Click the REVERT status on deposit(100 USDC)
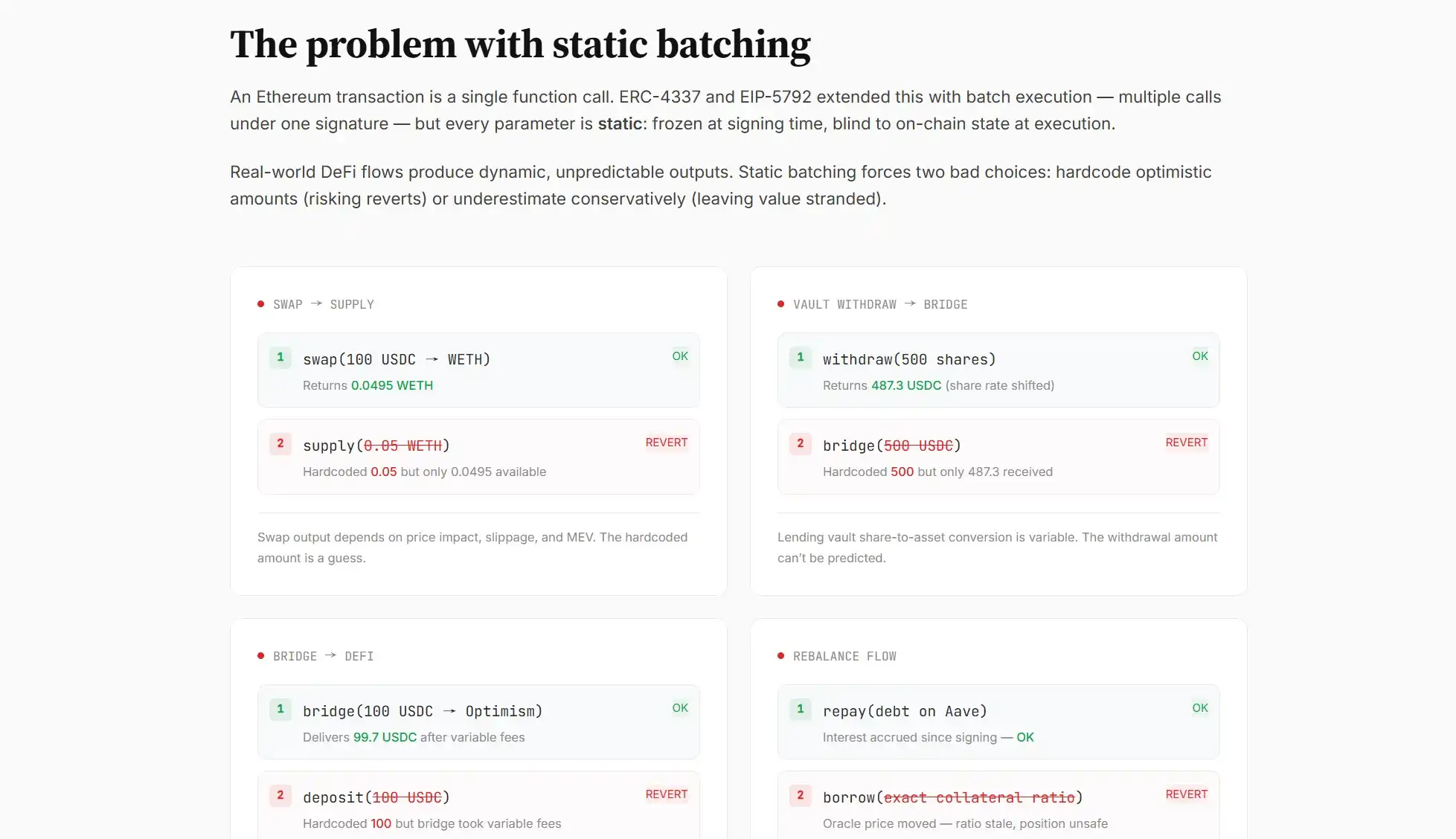Screen dimensions: 1456x839 [666, 794]
